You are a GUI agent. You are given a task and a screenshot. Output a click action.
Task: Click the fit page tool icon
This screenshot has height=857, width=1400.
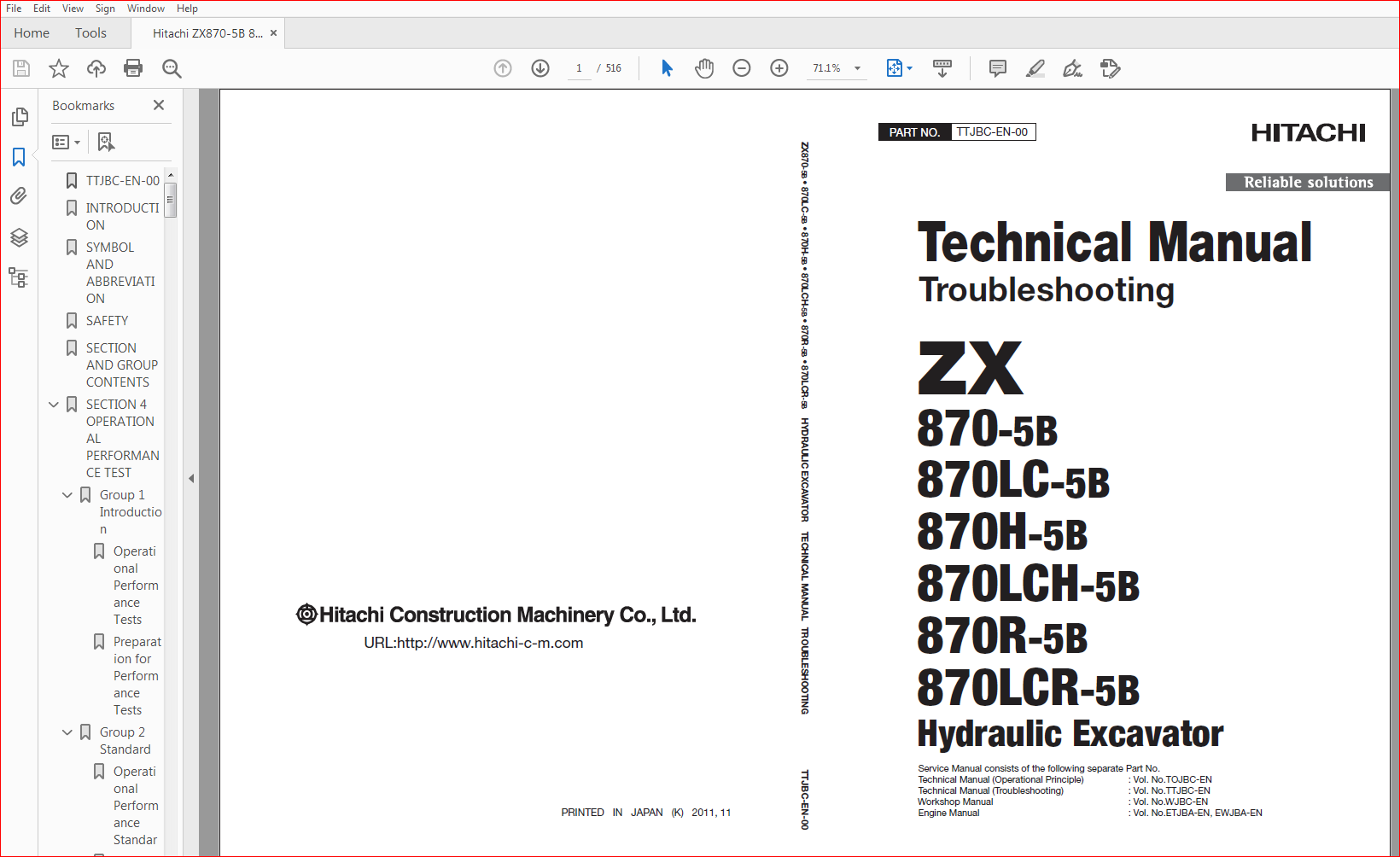[x=894, y=68]
